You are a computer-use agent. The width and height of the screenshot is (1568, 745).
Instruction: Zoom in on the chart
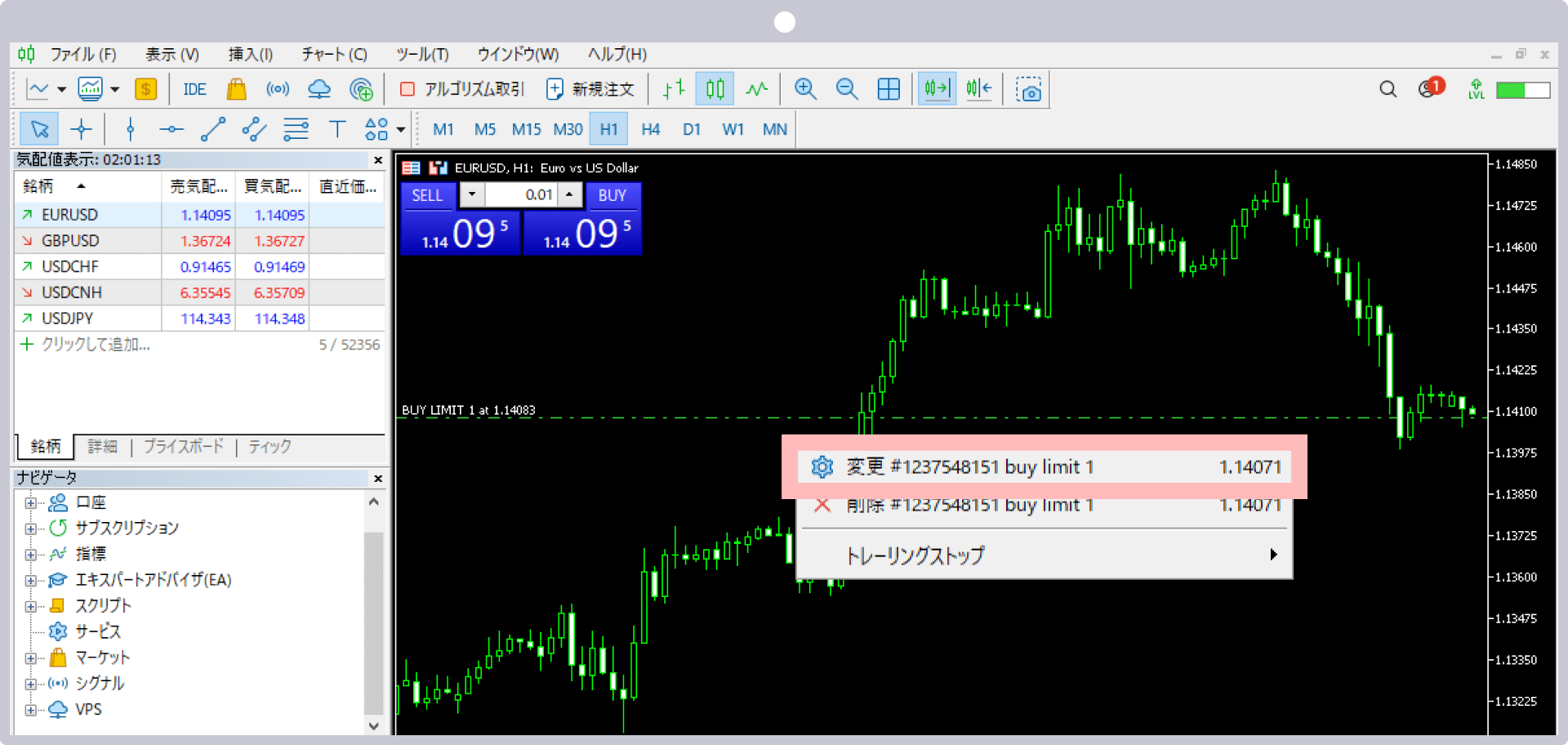point(805,89)
